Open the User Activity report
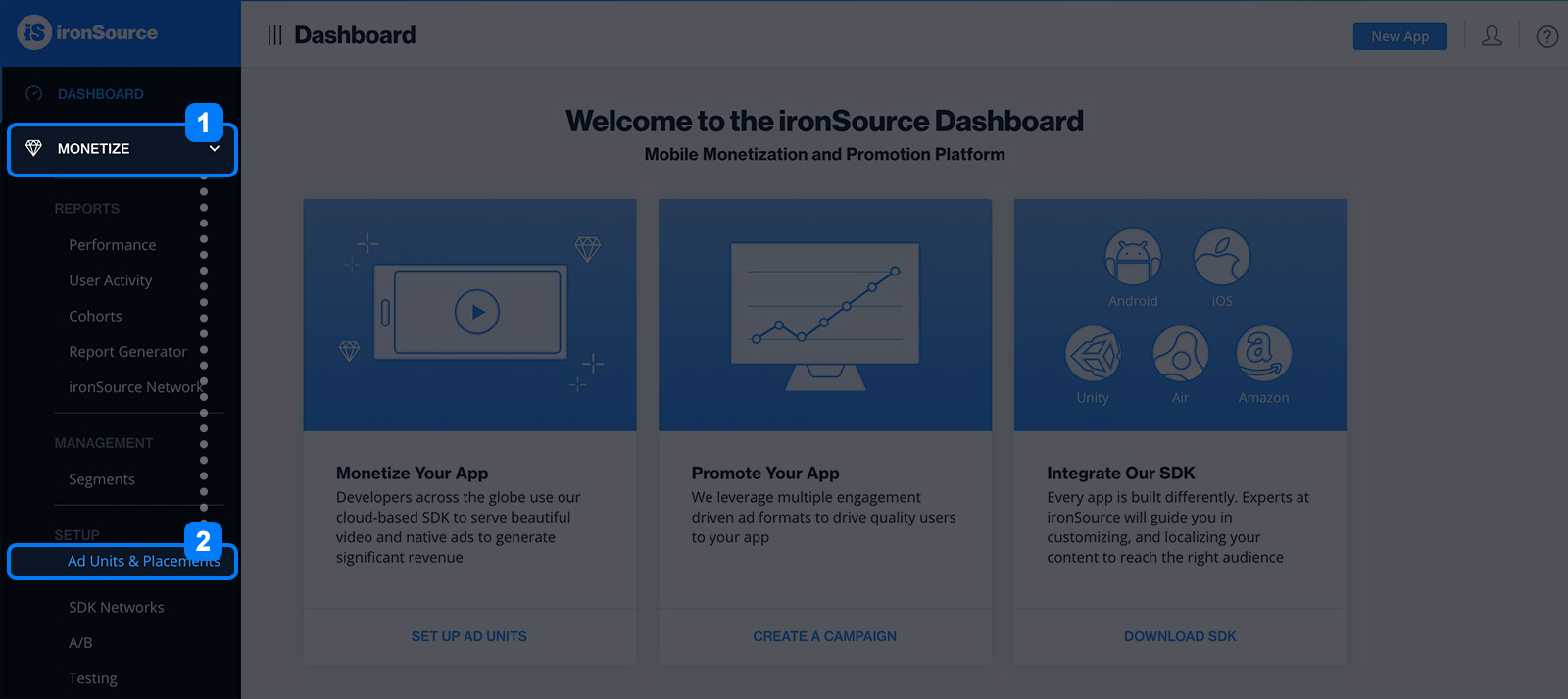Image resolution: width=1568 pixels, height=699 pixels. [x=111, y=280]
